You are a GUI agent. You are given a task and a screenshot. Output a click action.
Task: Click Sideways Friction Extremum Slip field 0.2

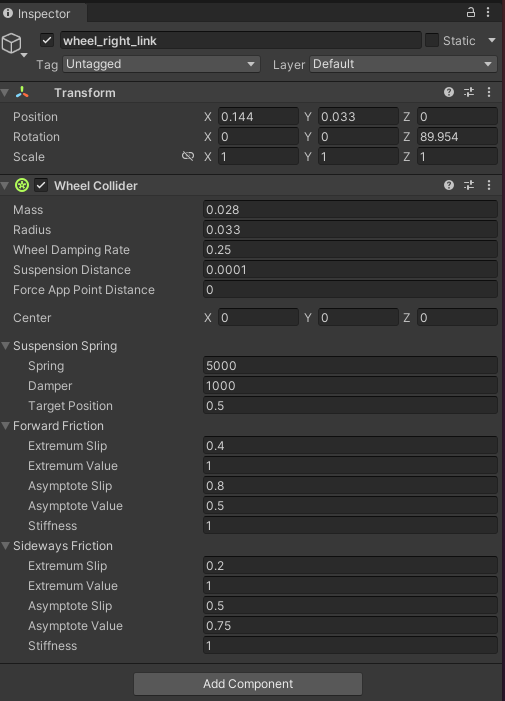click(350, 566)
